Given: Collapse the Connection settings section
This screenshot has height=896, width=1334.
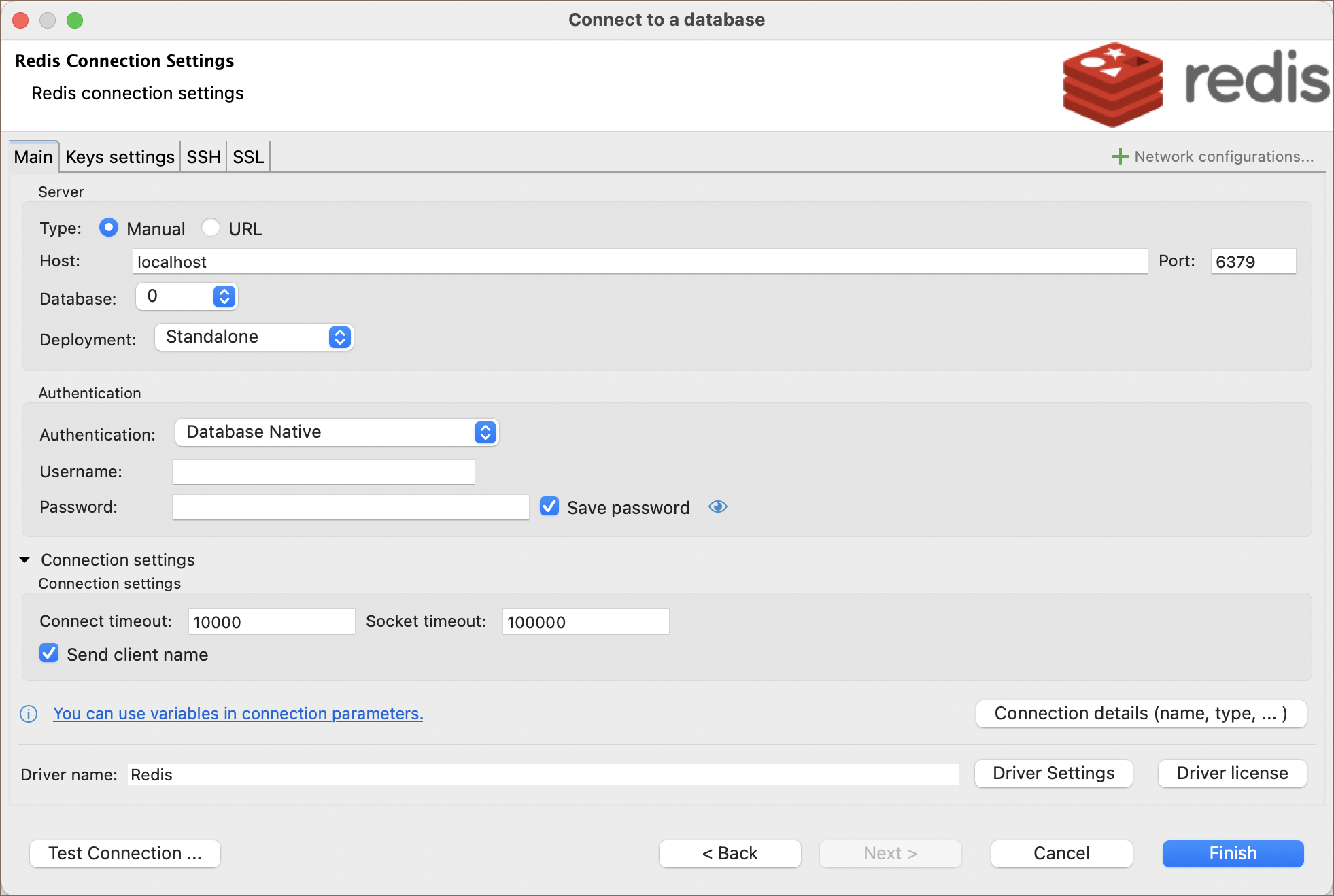Looking at the screenshot, I should [x=24, y=560].
